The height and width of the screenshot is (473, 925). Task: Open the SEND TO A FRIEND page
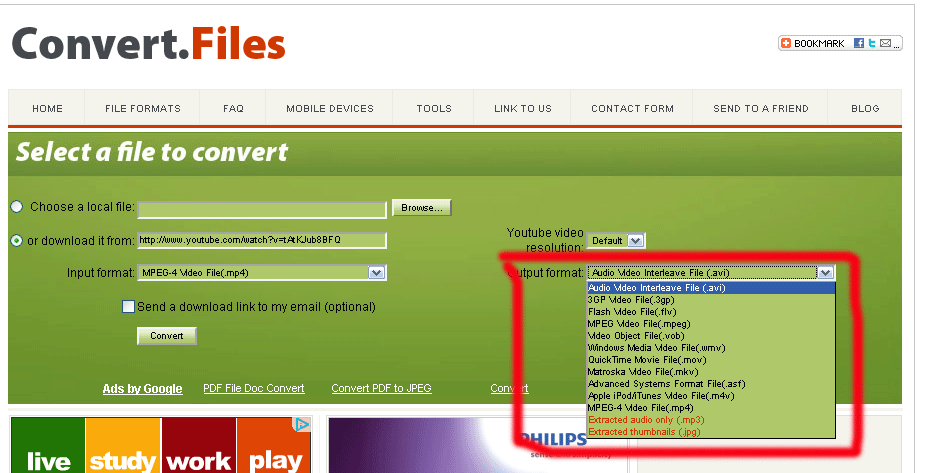pyautogui.click(x=760, y=109)
